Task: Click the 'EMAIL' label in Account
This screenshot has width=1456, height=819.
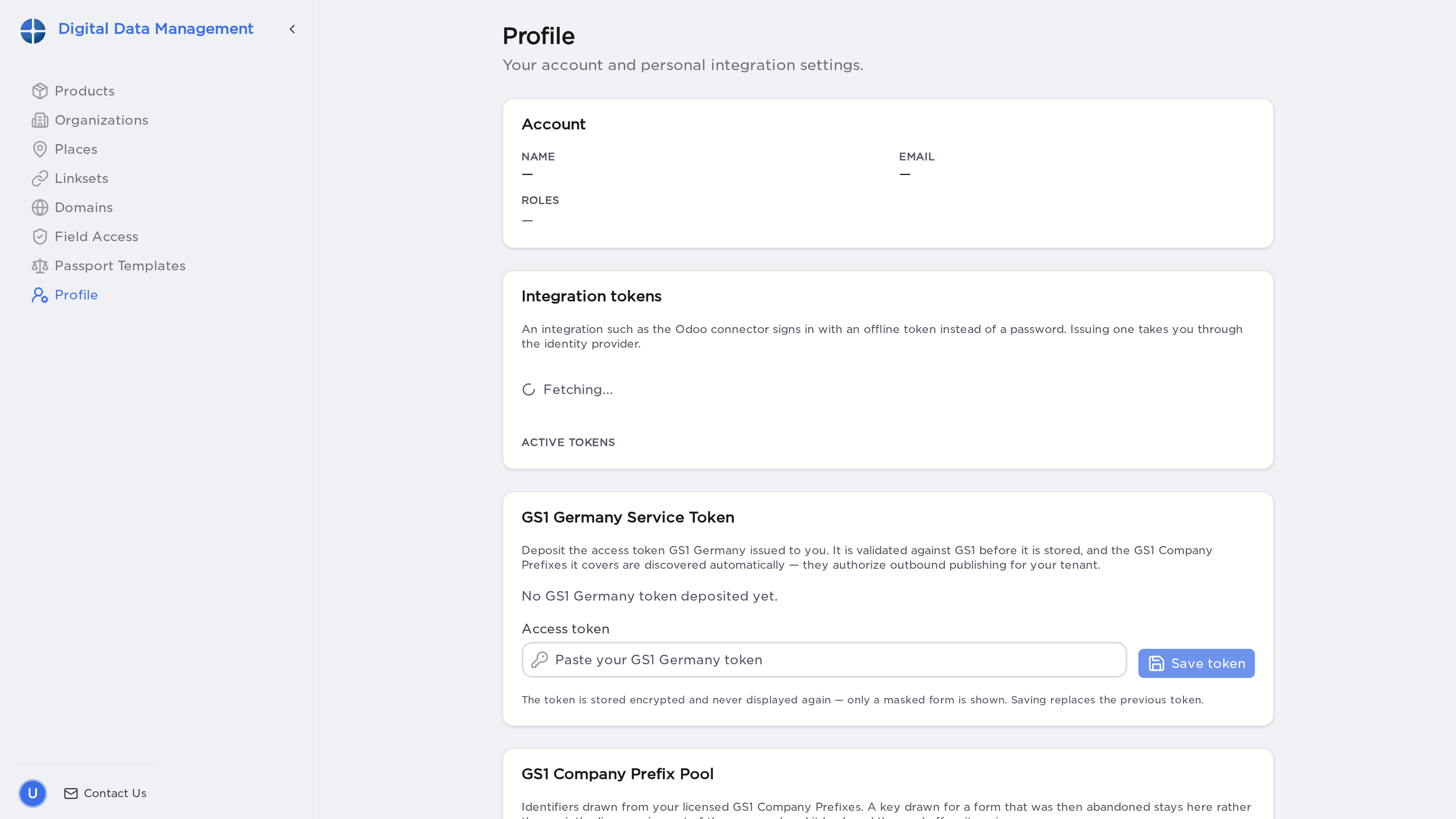Action: 917,157
